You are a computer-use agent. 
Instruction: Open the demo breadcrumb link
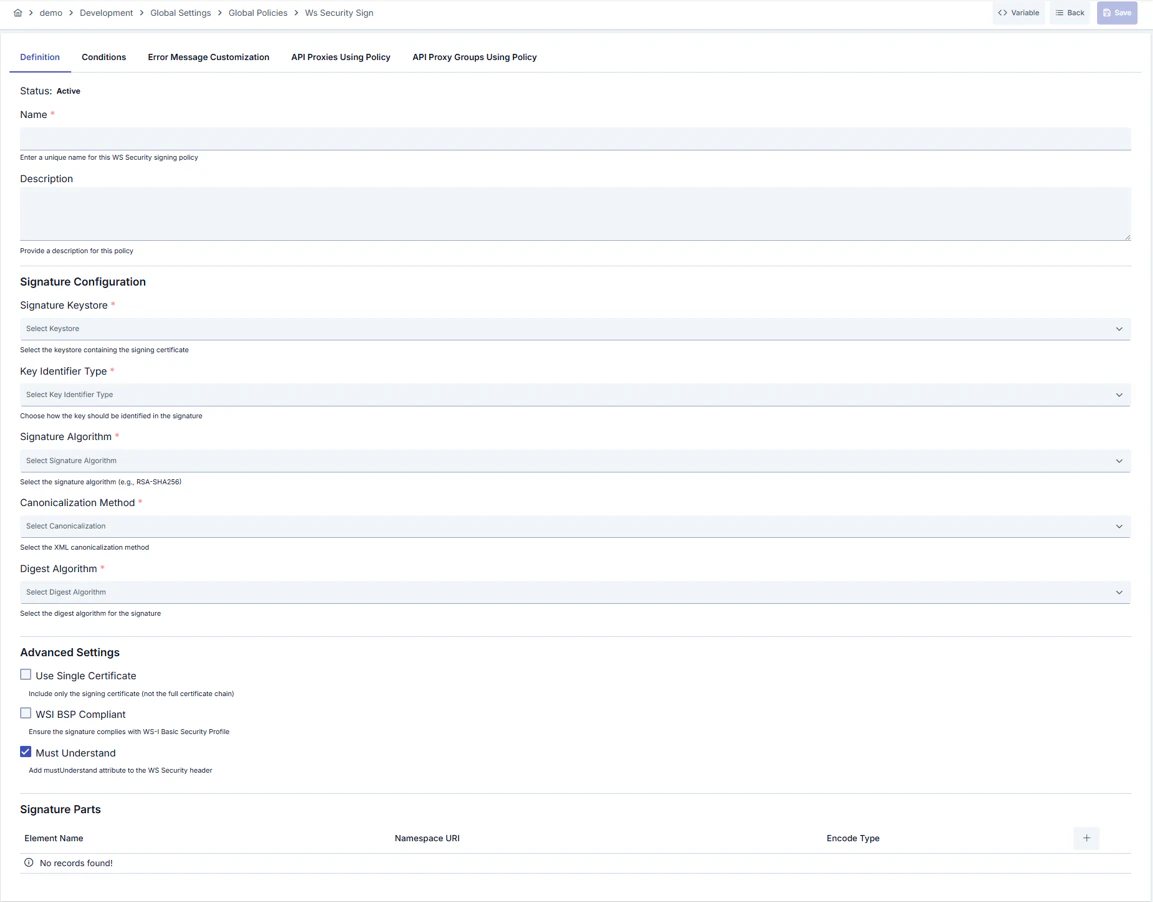(x=51, y=12)
